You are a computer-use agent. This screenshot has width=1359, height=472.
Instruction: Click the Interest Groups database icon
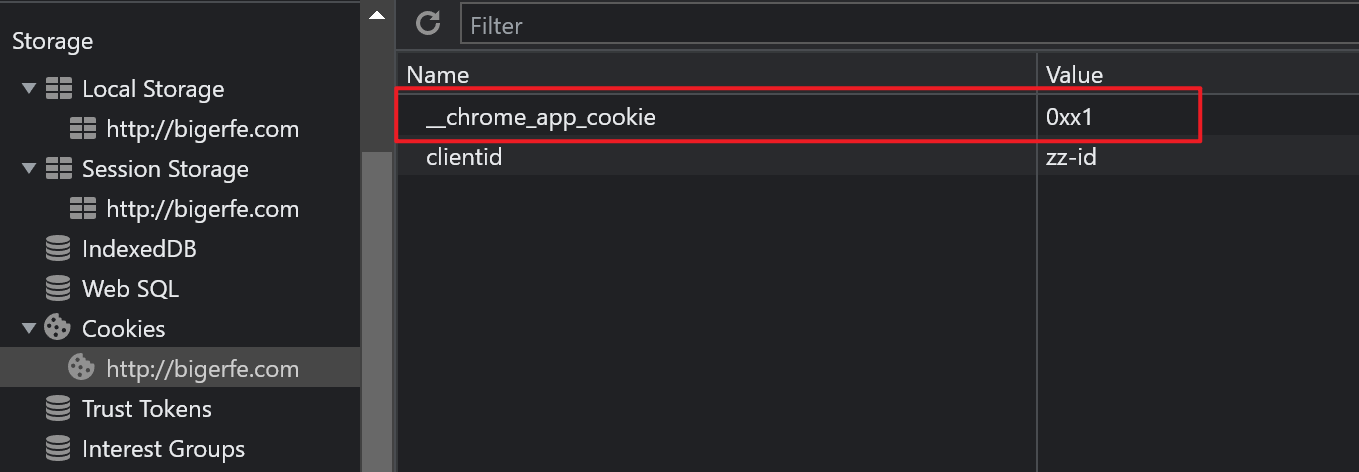(59, 449)
